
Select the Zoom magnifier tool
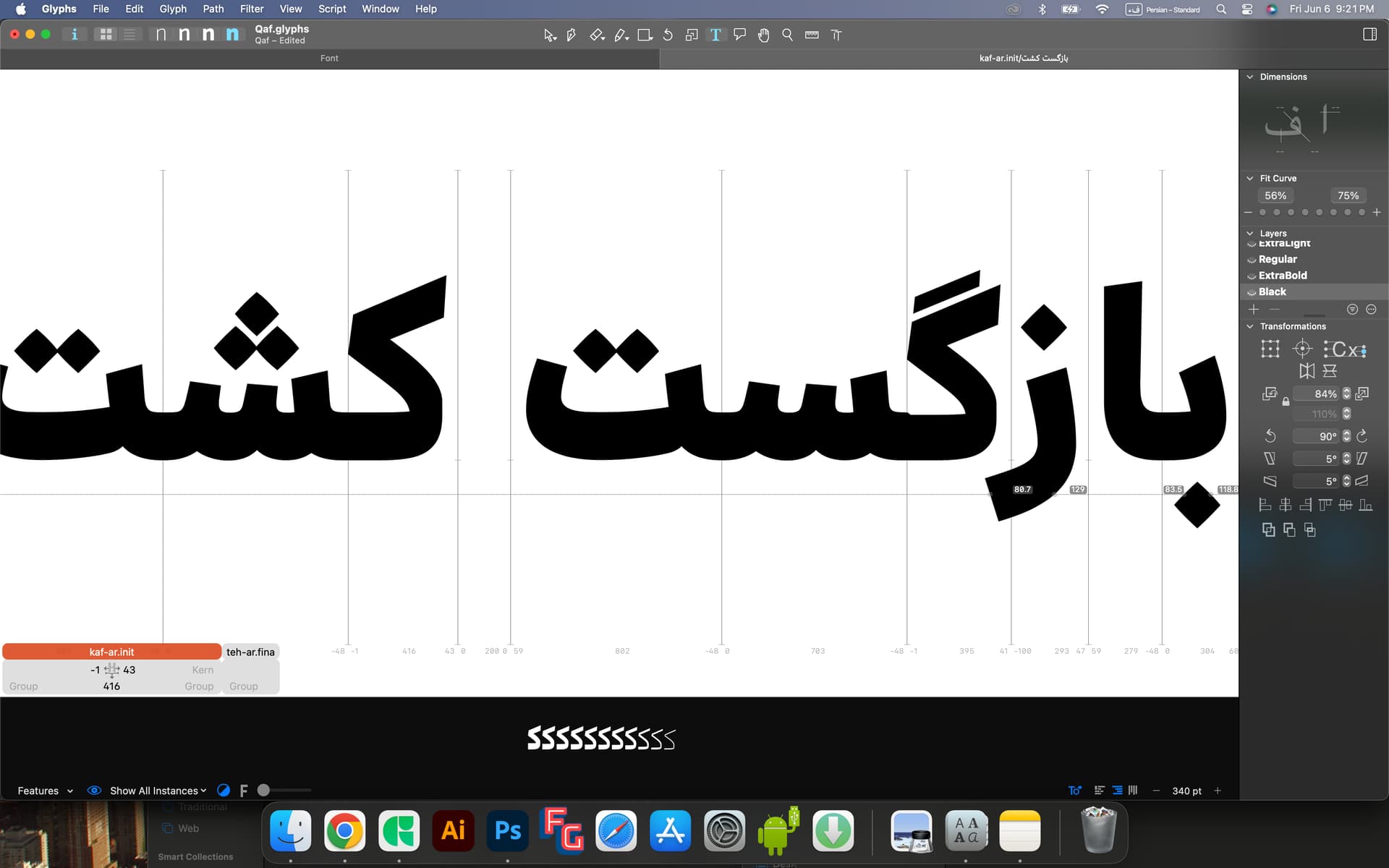pos(787,35)
